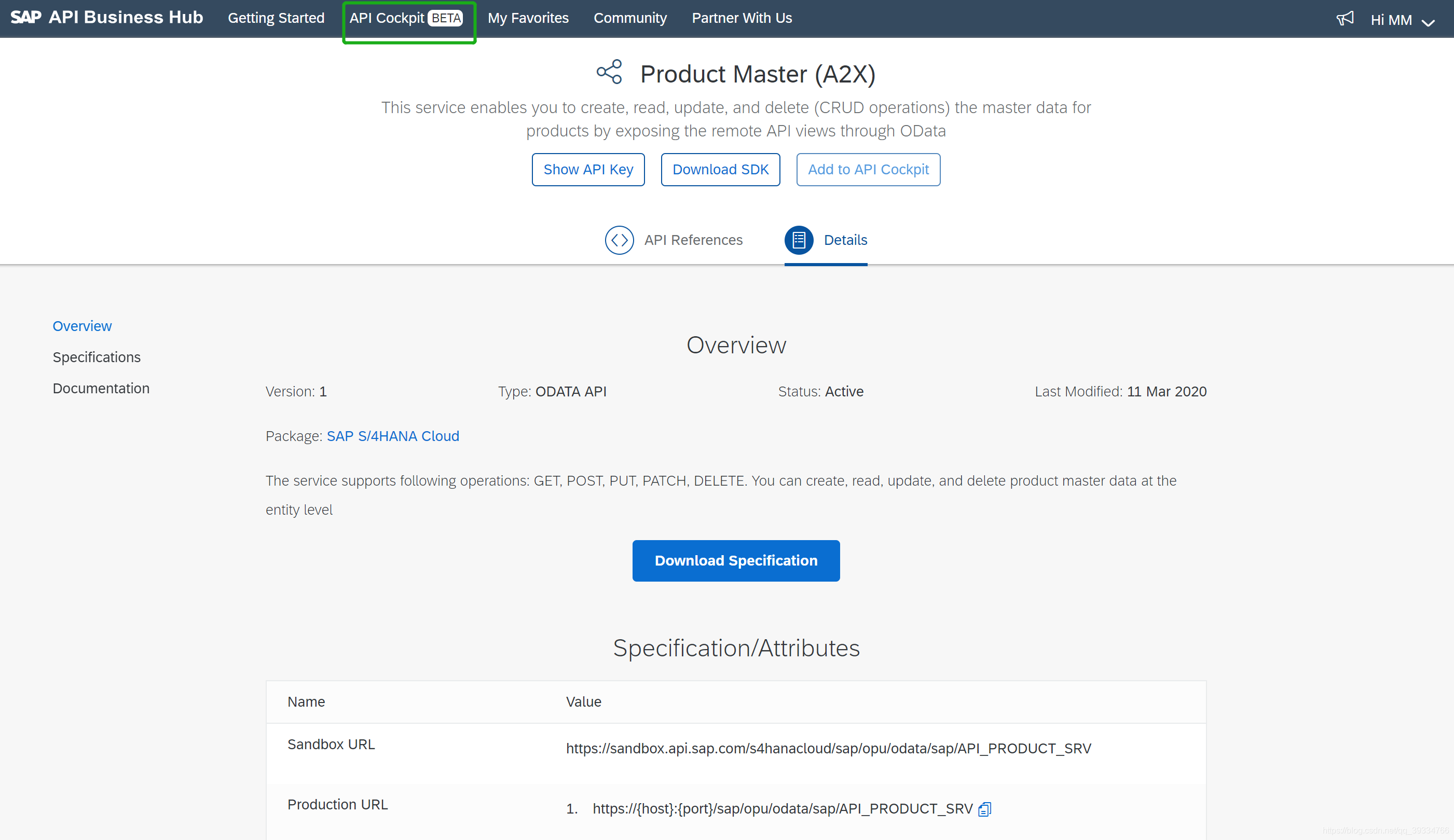The image size is (1454, 840).
Task: Open the API Cockpit BETA menu item
Action: click(x=406, y=19)
